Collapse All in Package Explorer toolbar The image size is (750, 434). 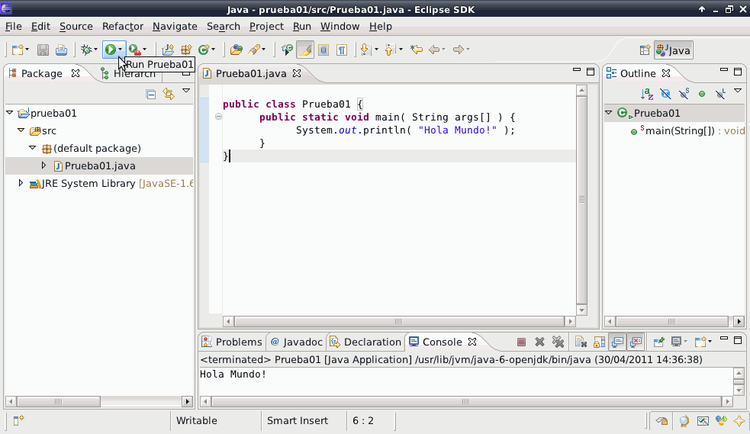point(151,94)
